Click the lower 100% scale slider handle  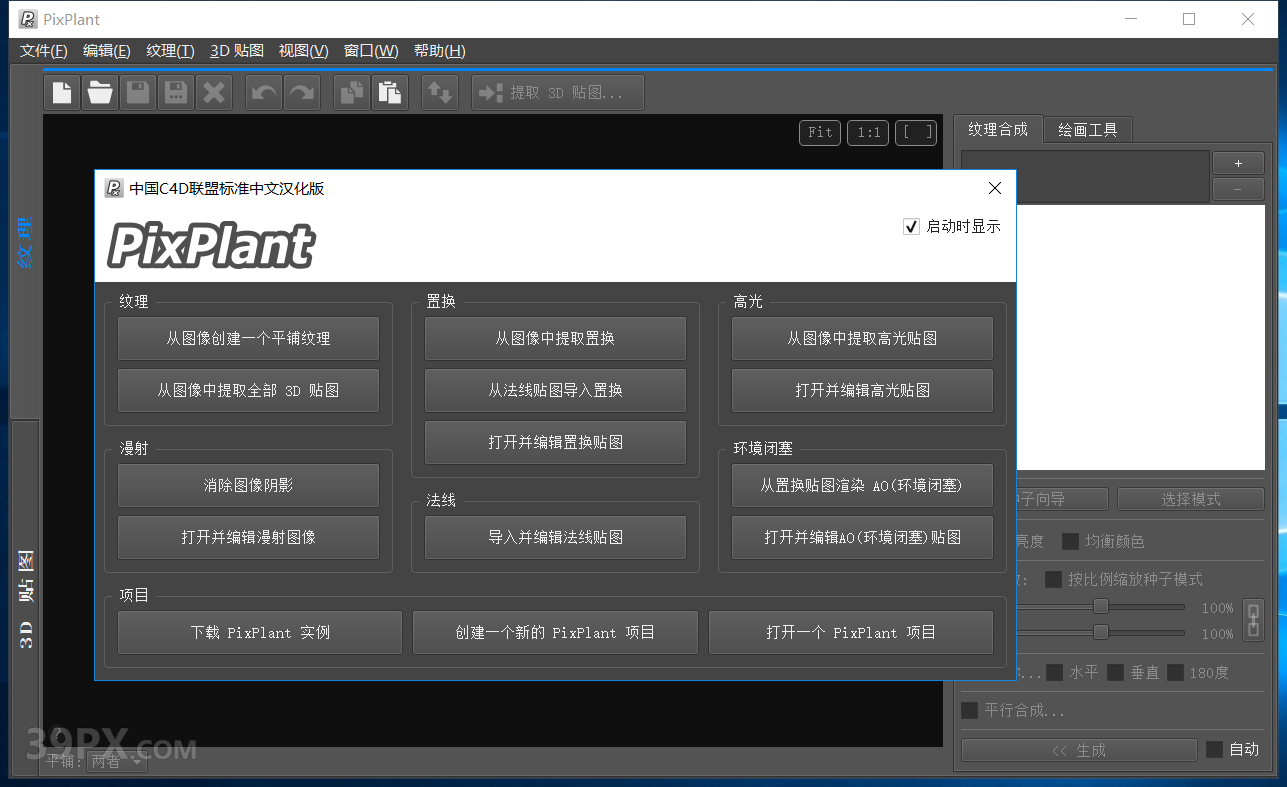point(1101,632)
